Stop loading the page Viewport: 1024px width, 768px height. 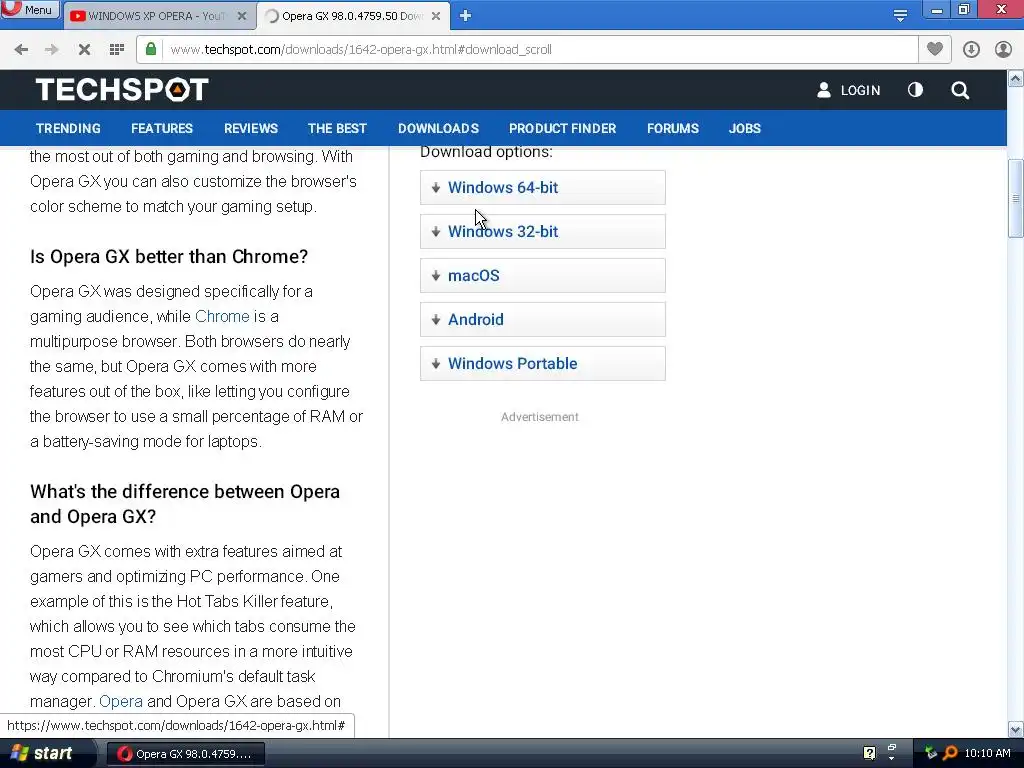tap(84, 50)
